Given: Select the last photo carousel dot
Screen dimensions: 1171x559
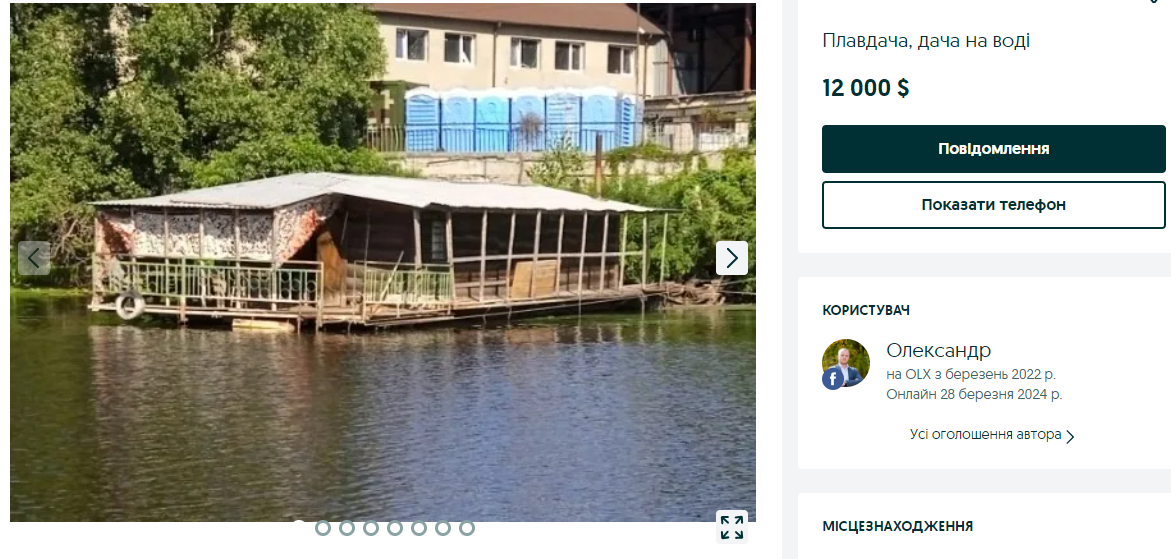Looking at the screenshot, I should click(467, 528).
